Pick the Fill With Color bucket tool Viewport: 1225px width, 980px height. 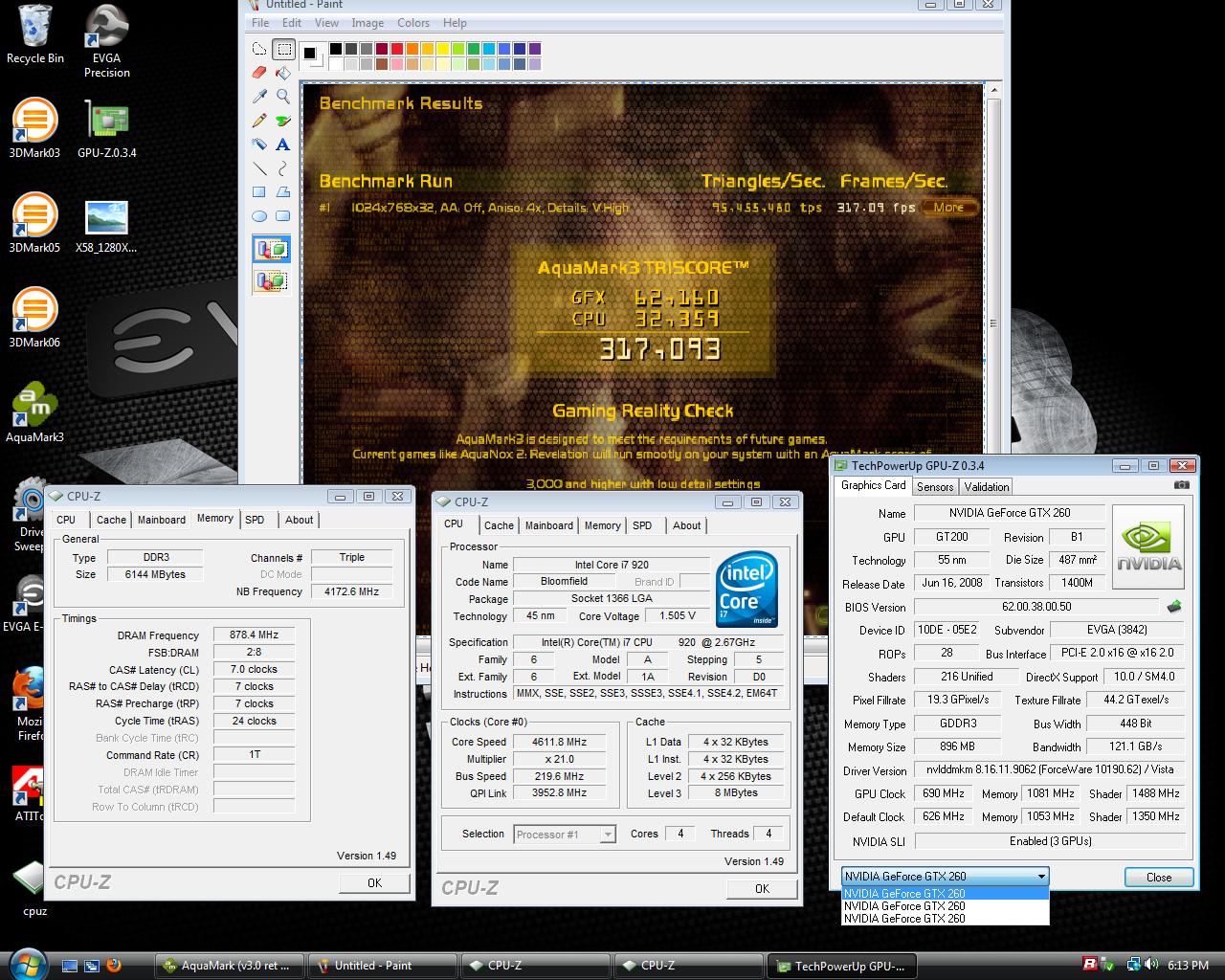point(283,73)
